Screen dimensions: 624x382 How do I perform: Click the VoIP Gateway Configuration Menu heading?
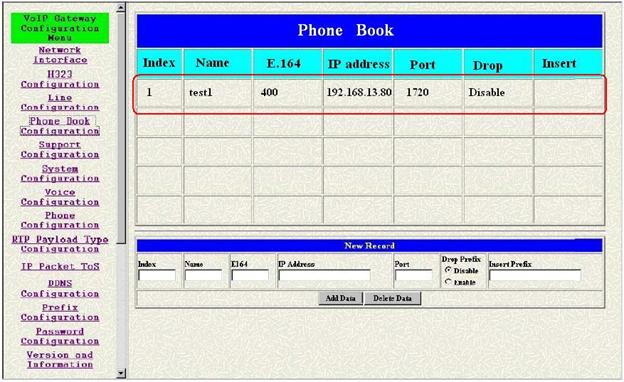(x=60, y=28)
